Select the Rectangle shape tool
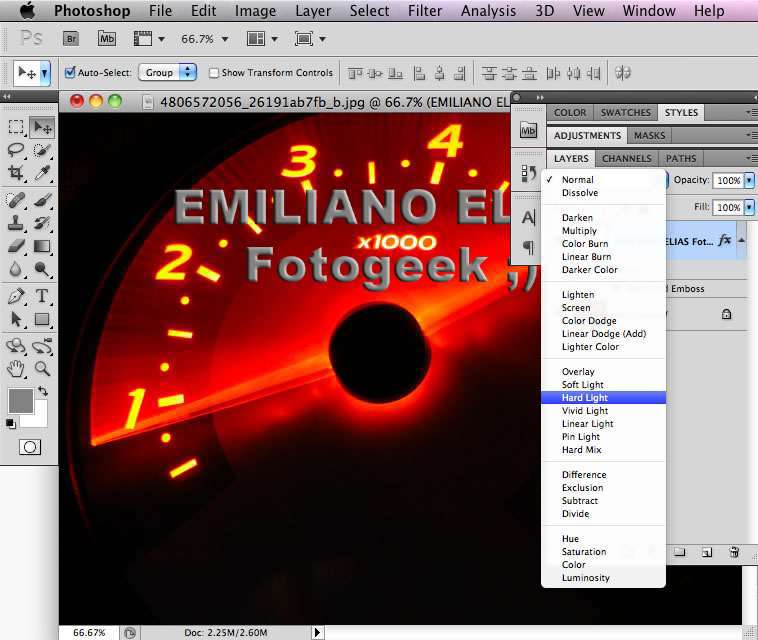Image resolution: width=758 pixels, height=640 pixels. (x=42, y=319)
